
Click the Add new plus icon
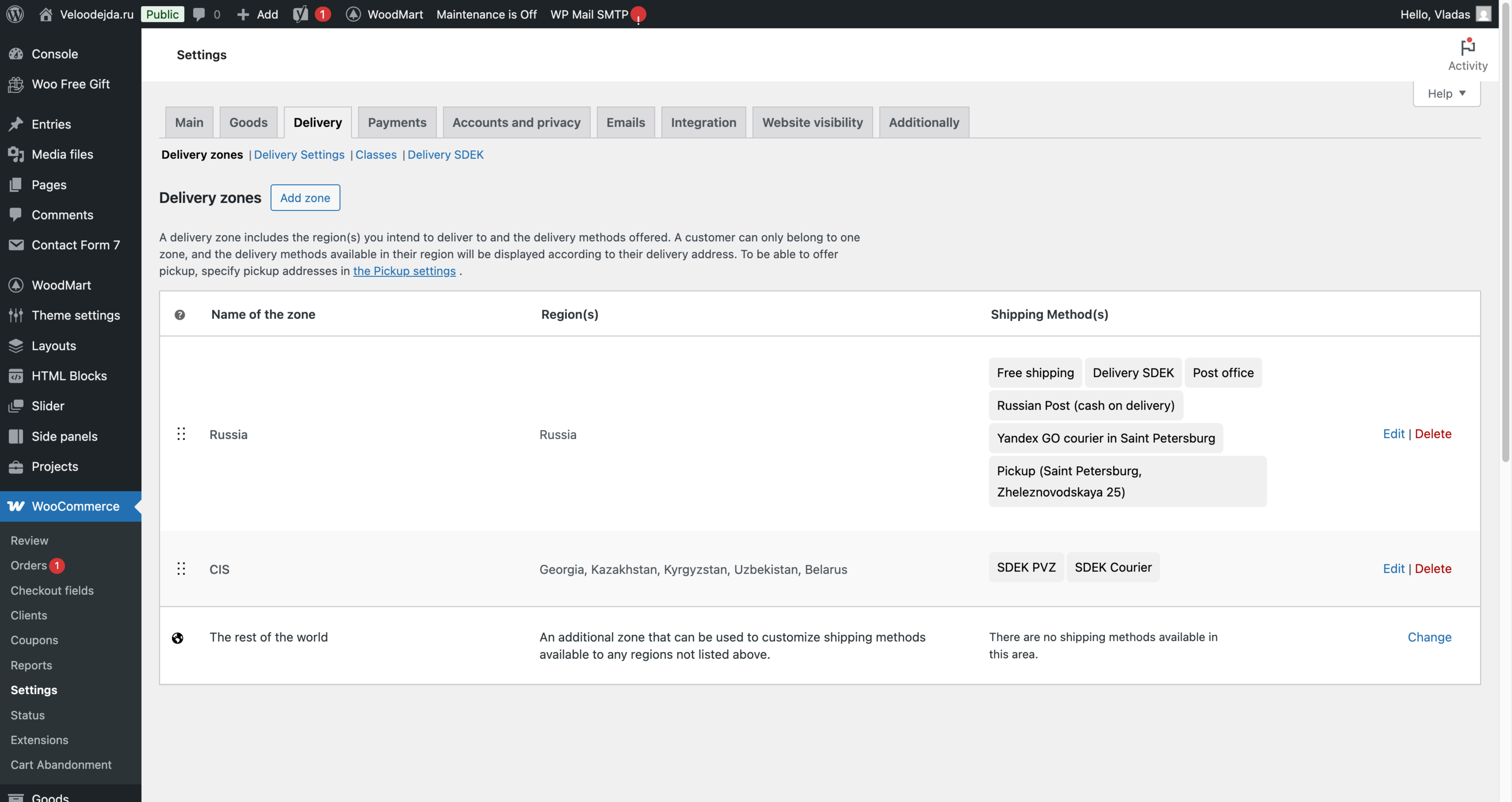point(242,14)
